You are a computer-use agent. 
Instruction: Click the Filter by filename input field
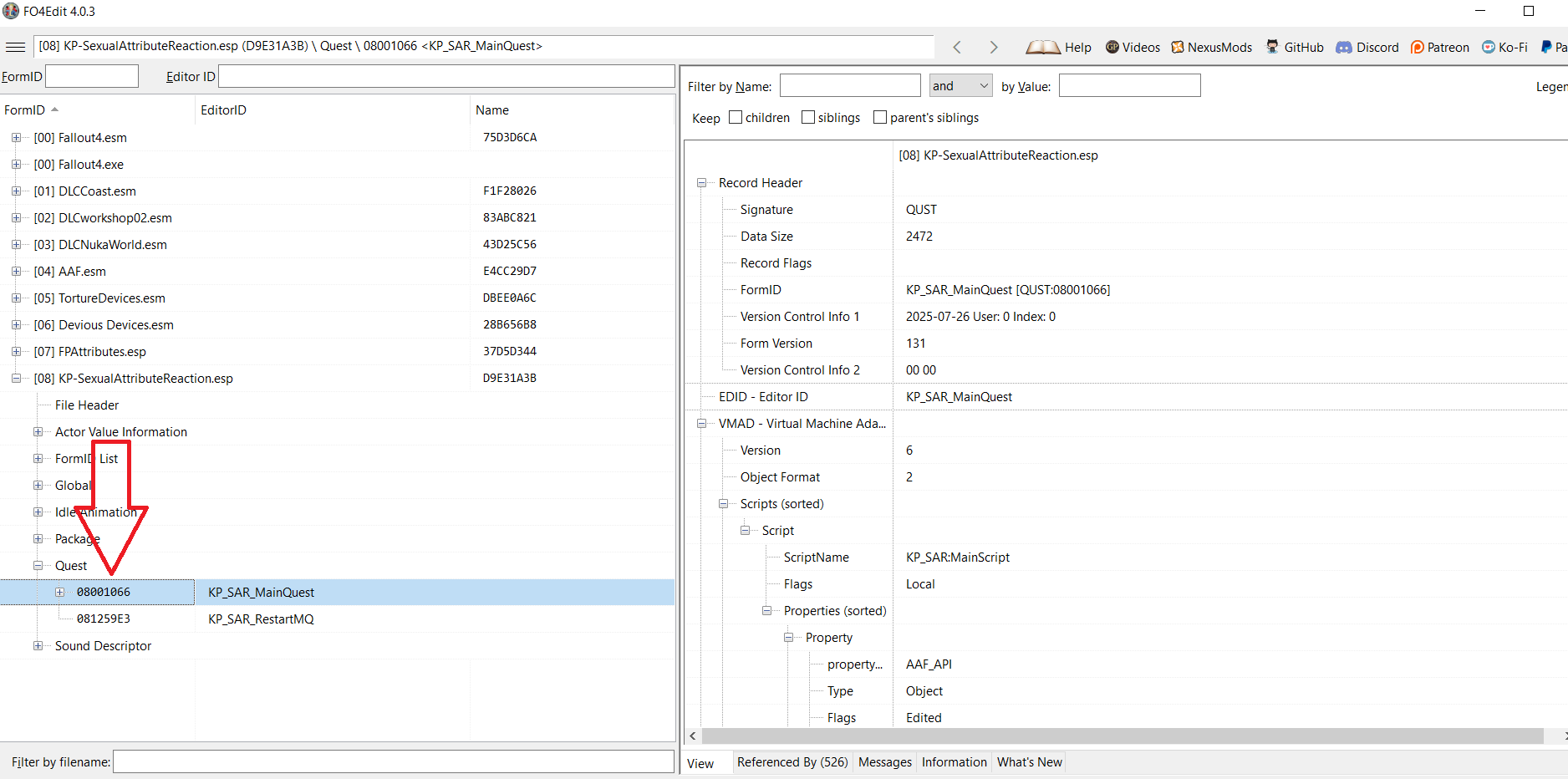point(393,762)
